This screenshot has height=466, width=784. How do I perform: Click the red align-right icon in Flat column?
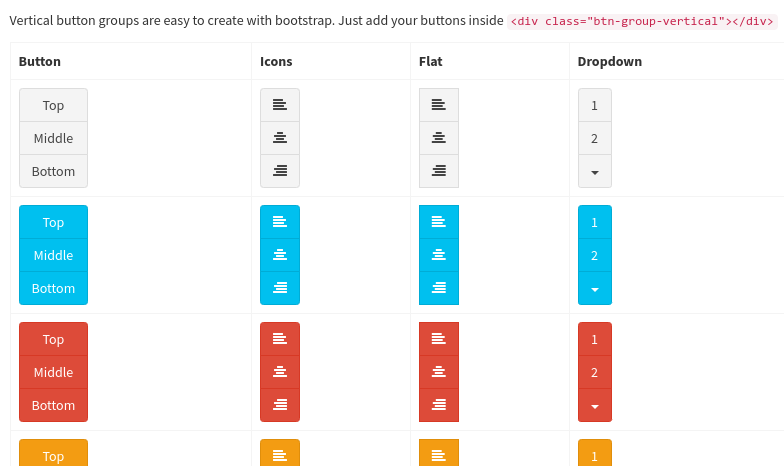438,405
